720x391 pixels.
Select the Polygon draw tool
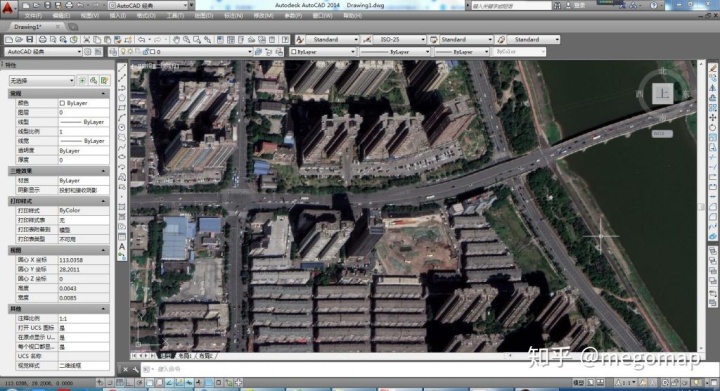[x=122, y=98]
